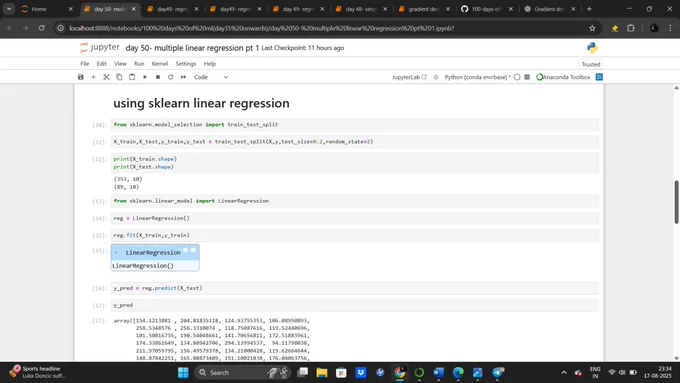
Task: Open a new browser tab
Action: pos(589,9)
